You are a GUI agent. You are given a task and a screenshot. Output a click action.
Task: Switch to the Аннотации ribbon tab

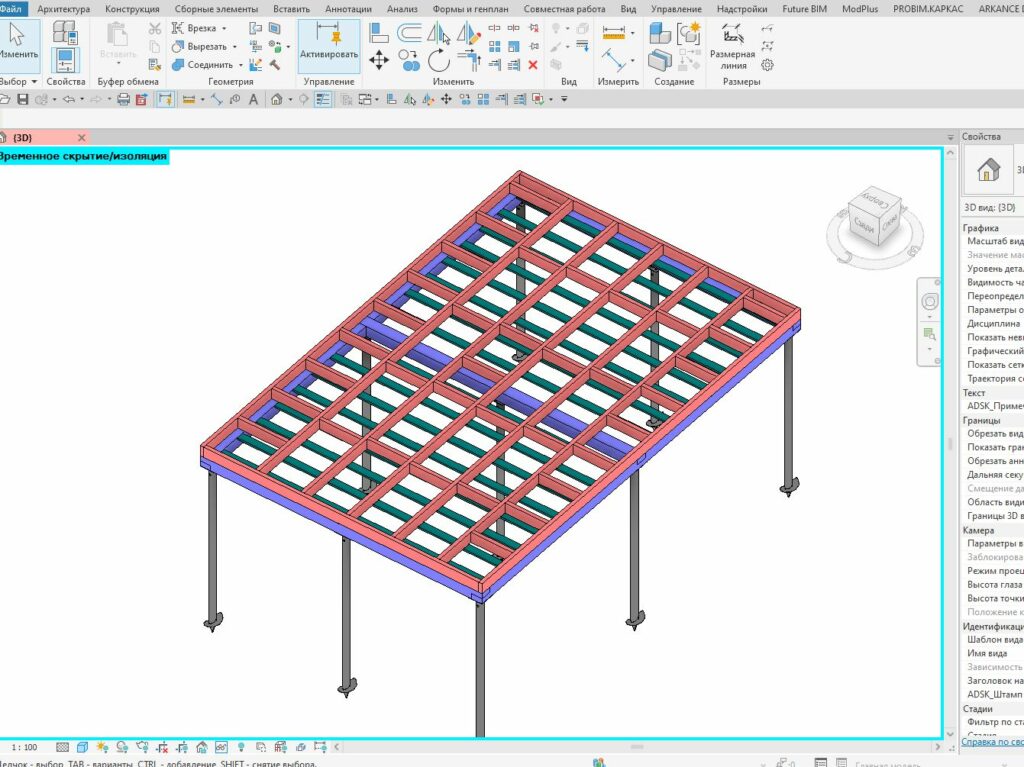pos(348,9)
